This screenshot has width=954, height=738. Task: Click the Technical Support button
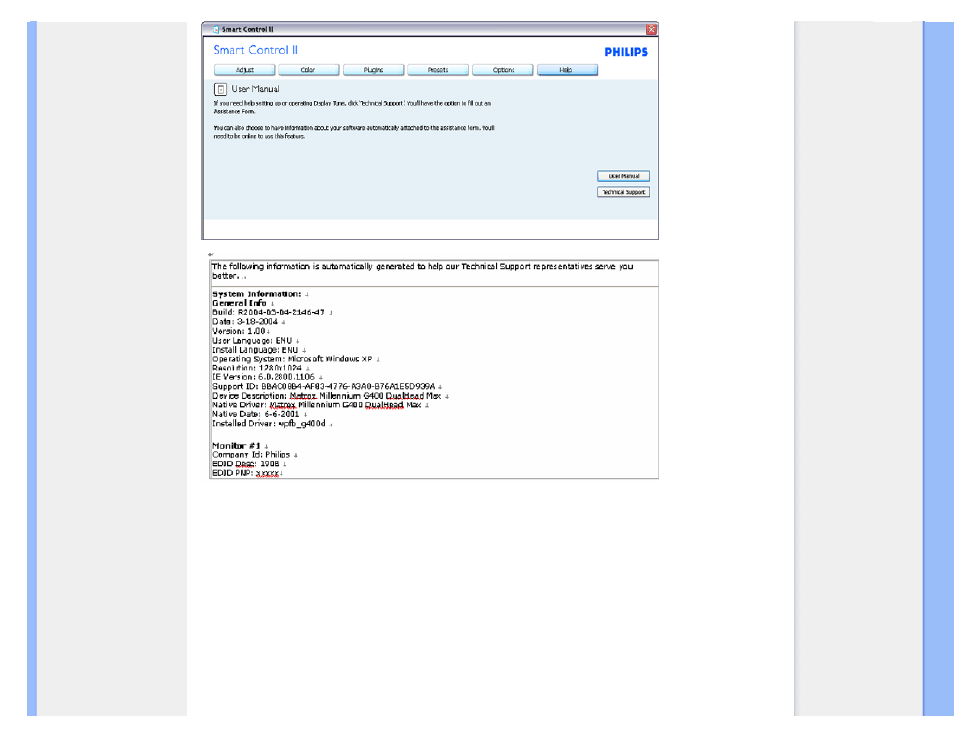pyautogui.click(x=624, y=192)
